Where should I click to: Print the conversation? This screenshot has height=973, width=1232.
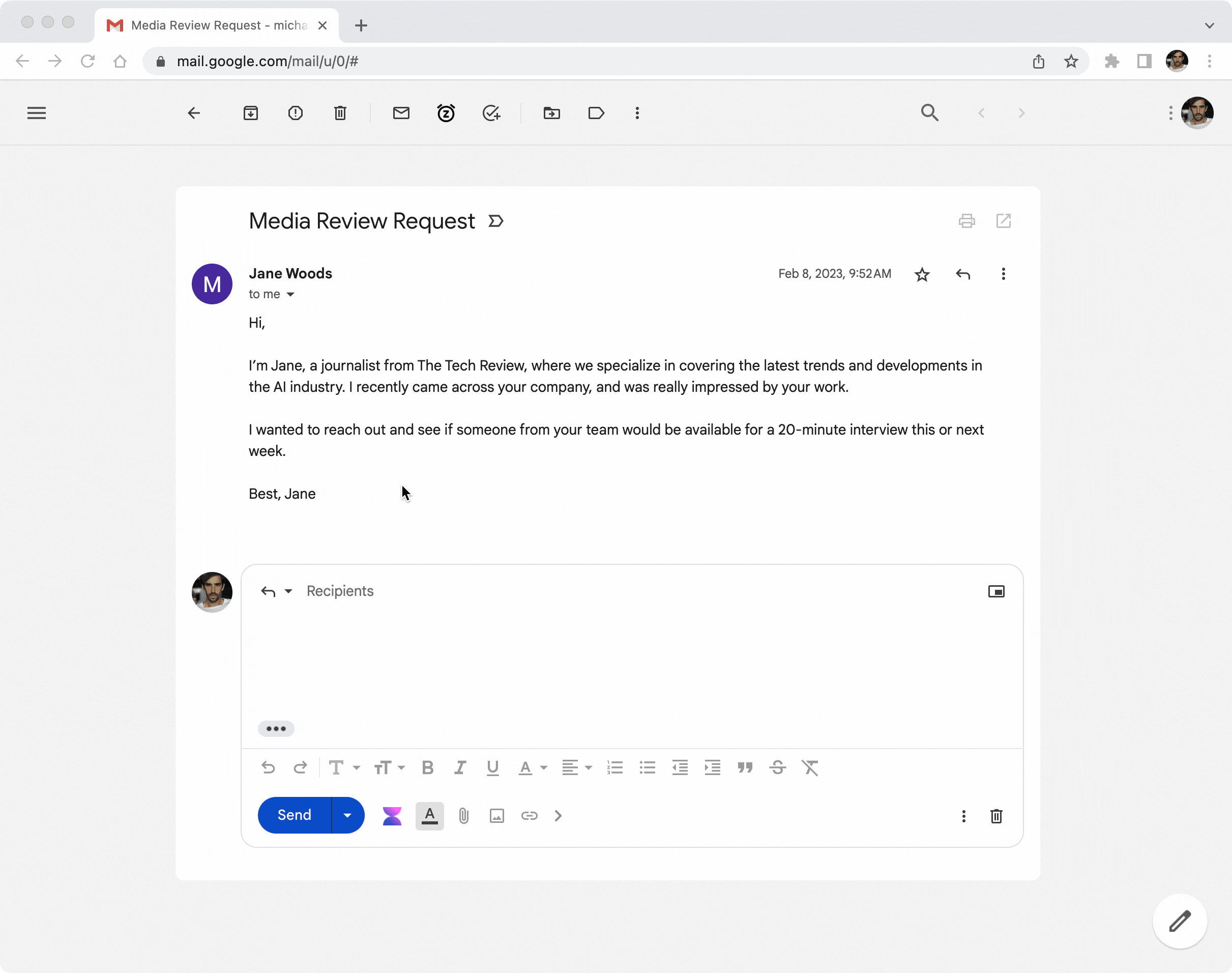[x=966, y=221]
